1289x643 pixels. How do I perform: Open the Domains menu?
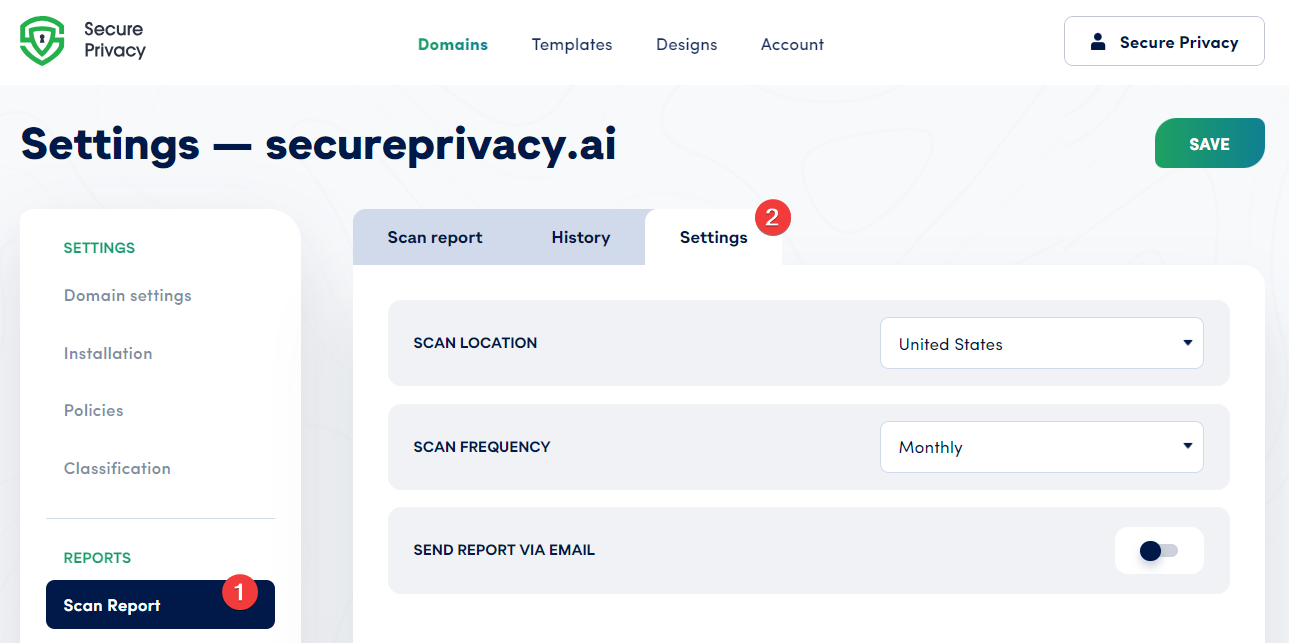tap(452, 44)
